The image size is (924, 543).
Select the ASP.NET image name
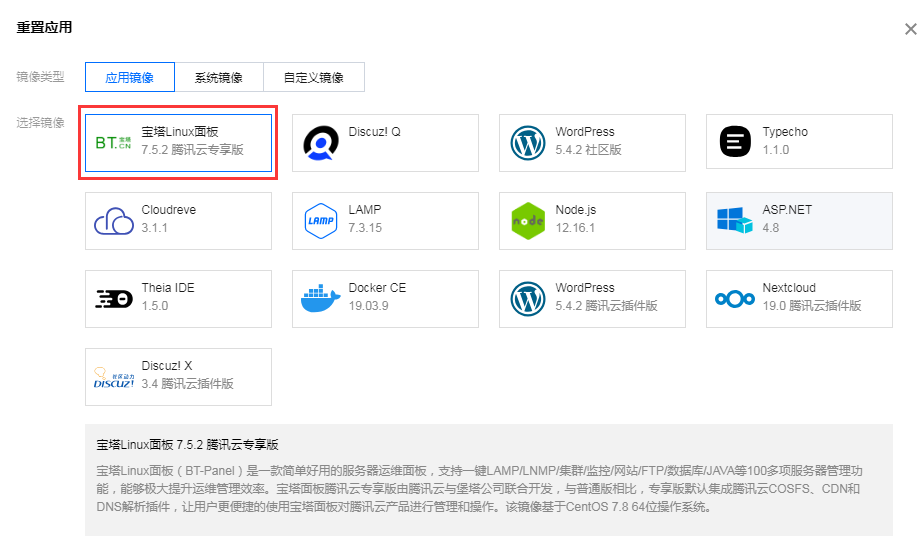click(x=787, y=210)
